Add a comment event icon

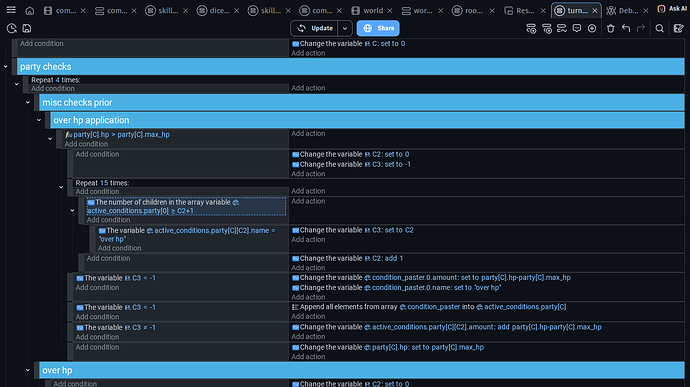577,29
